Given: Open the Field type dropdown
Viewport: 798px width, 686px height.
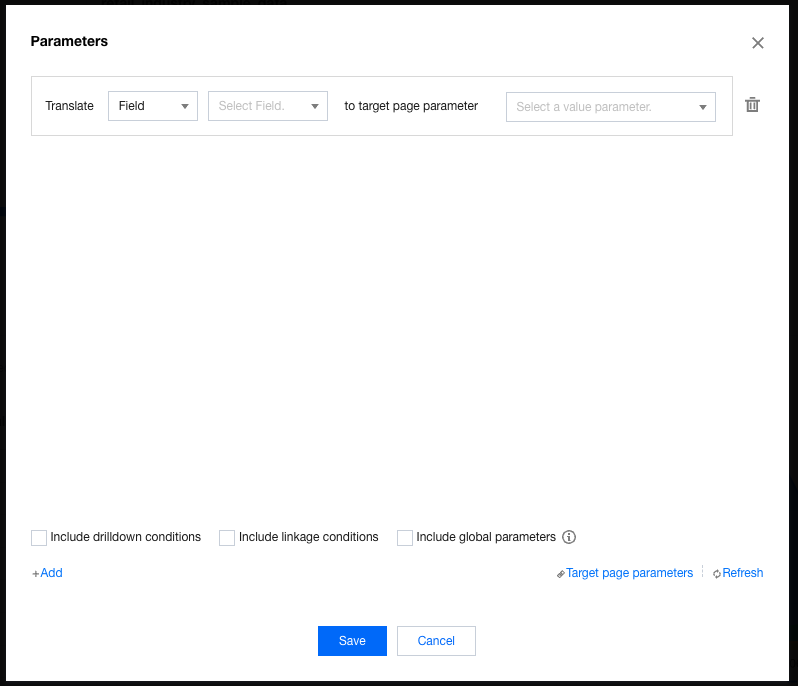Looking at the screenshot, I should pos(152,106).
